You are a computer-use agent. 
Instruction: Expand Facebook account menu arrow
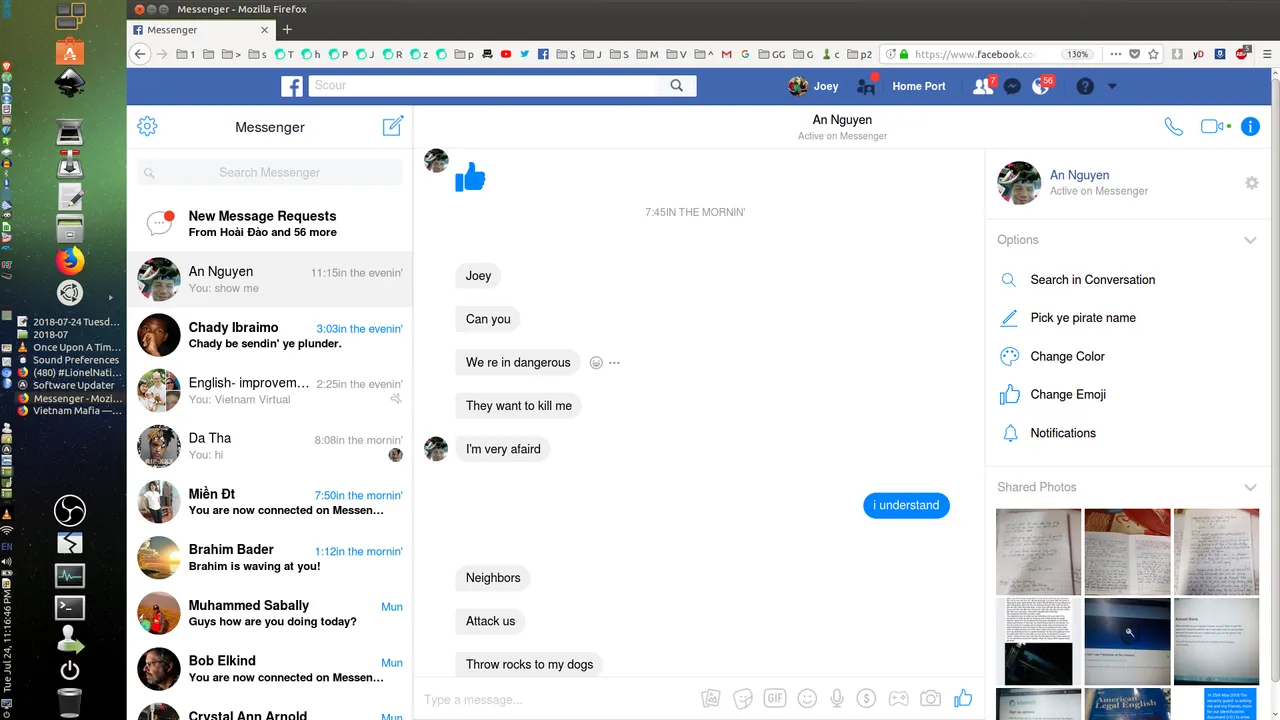click(x=1112, y=87)
